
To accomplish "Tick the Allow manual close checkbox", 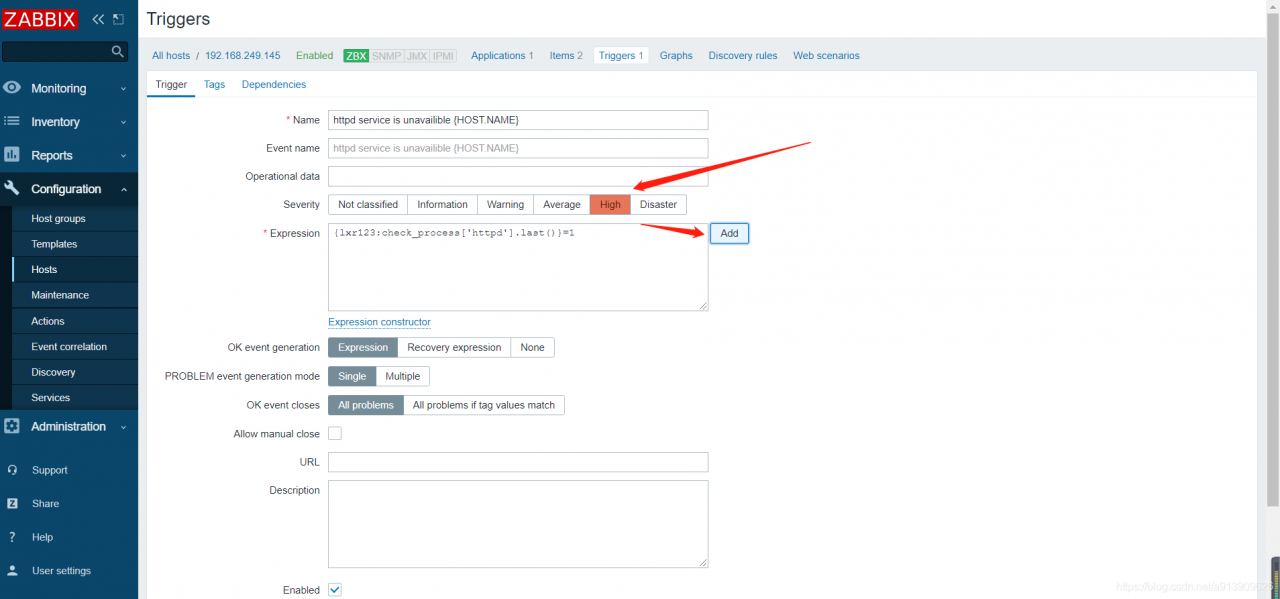I will click(x=335, y=433).
